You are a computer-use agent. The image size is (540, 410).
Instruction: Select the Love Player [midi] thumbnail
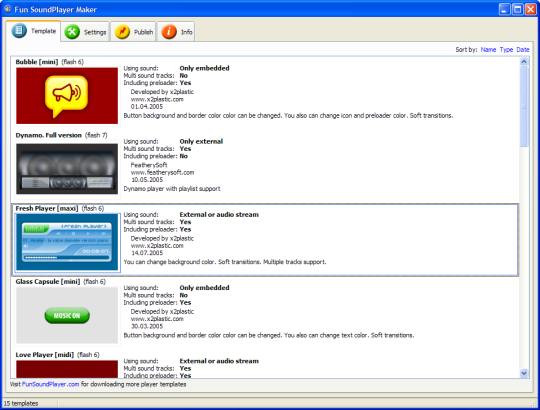67,369
